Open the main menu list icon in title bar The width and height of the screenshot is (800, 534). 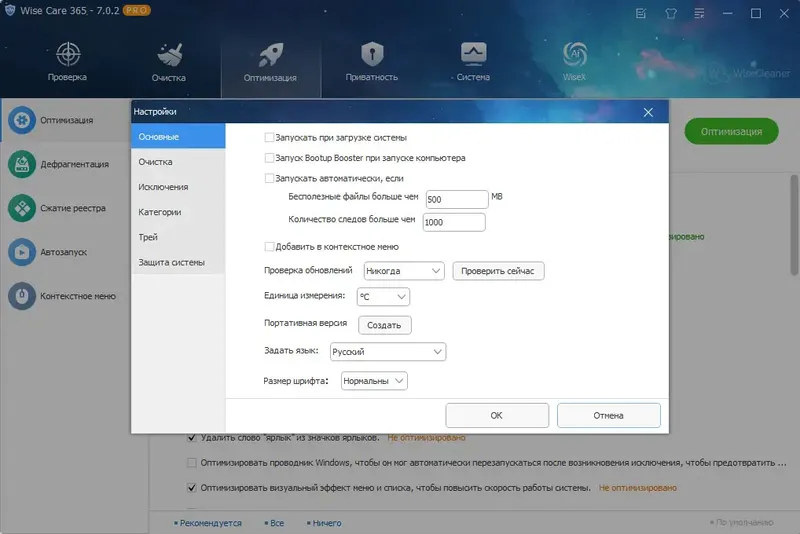(699, 13)
